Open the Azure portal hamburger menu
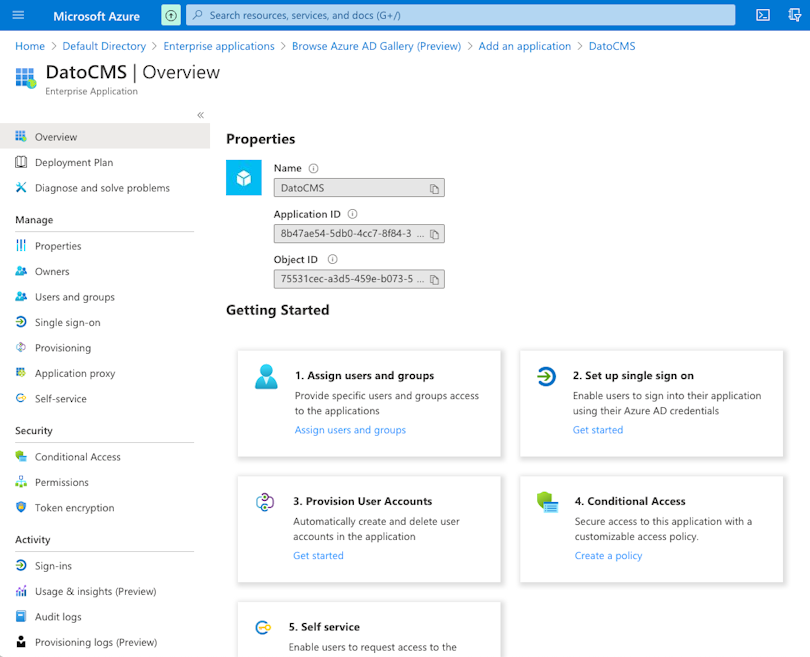 pos(18,15)
